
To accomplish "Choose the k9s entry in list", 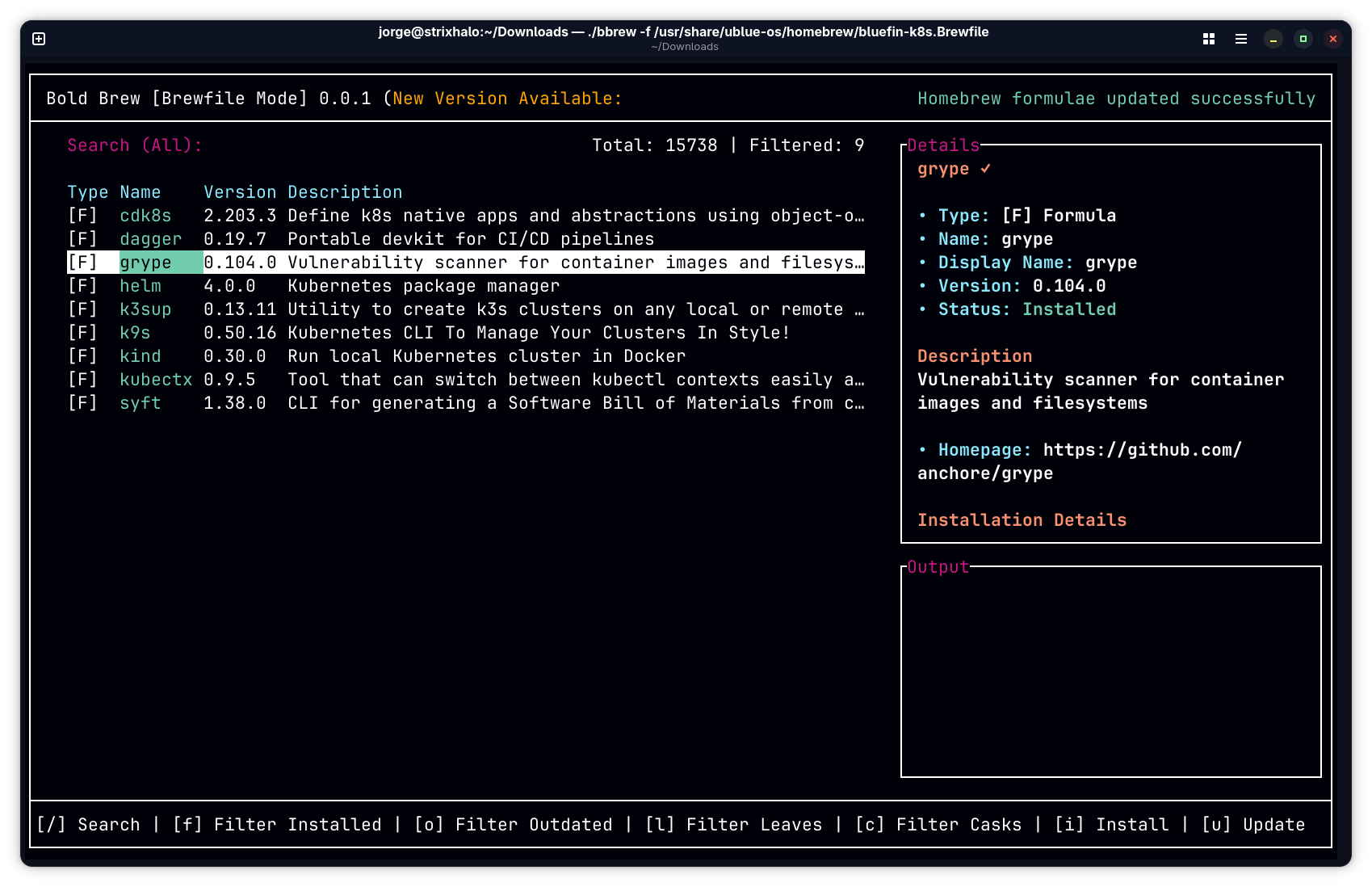I will click(x=135, y=333).
